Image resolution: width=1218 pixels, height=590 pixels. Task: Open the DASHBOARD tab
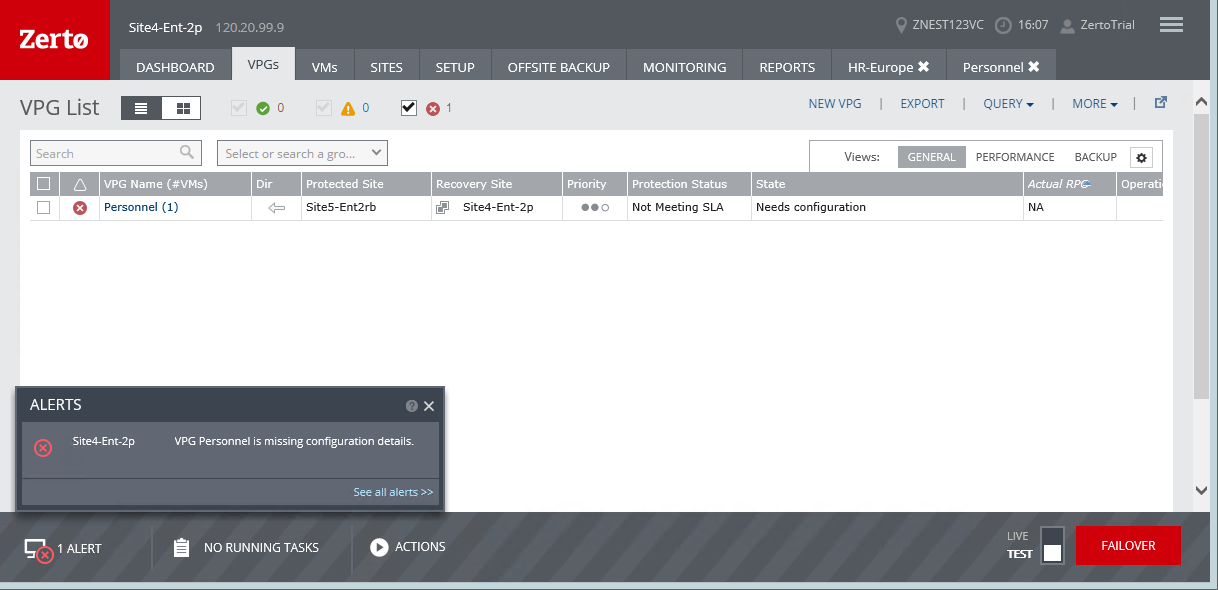click(x=175, y=67)
